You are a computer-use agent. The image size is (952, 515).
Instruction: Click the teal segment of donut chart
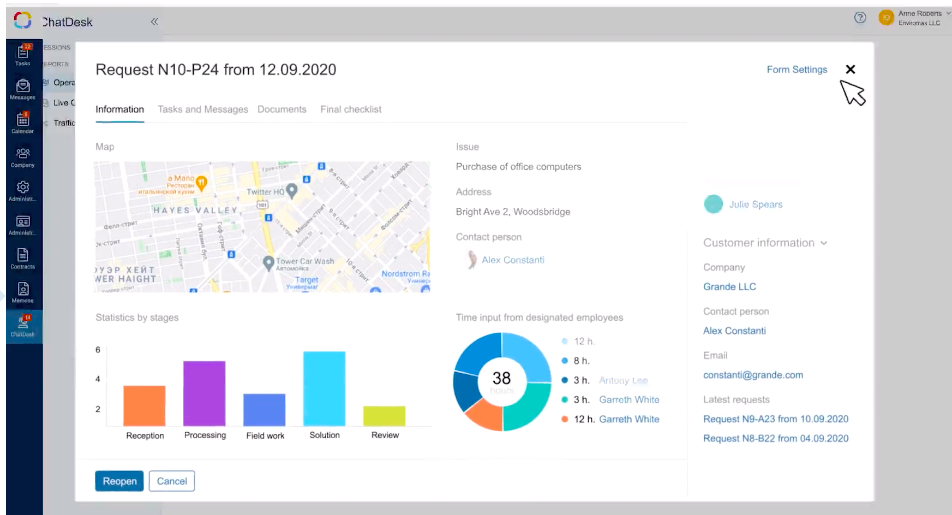[x=527, y=408]
